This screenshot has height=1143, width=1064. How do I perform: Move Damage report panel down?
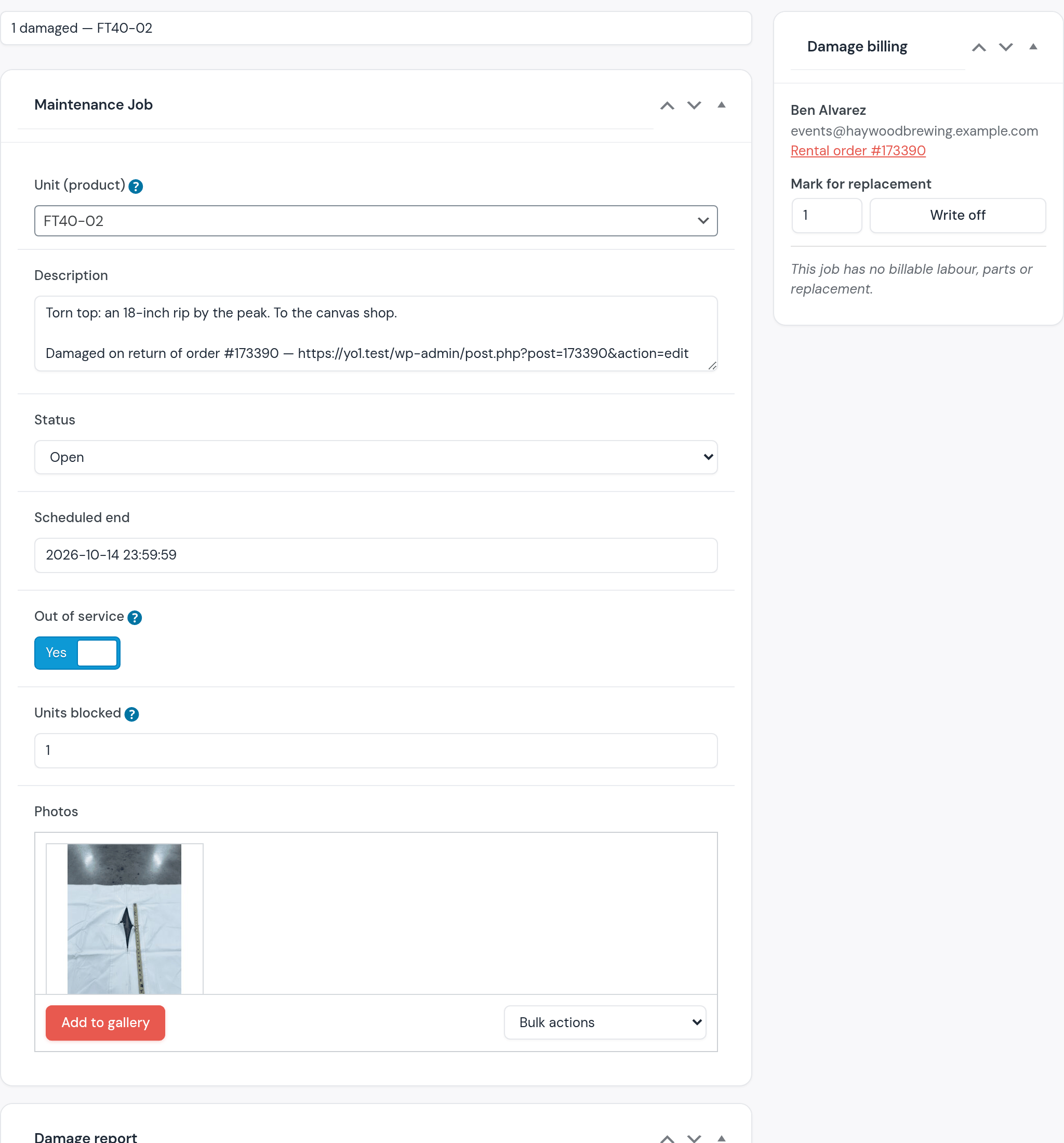[x=695, y=1138]
